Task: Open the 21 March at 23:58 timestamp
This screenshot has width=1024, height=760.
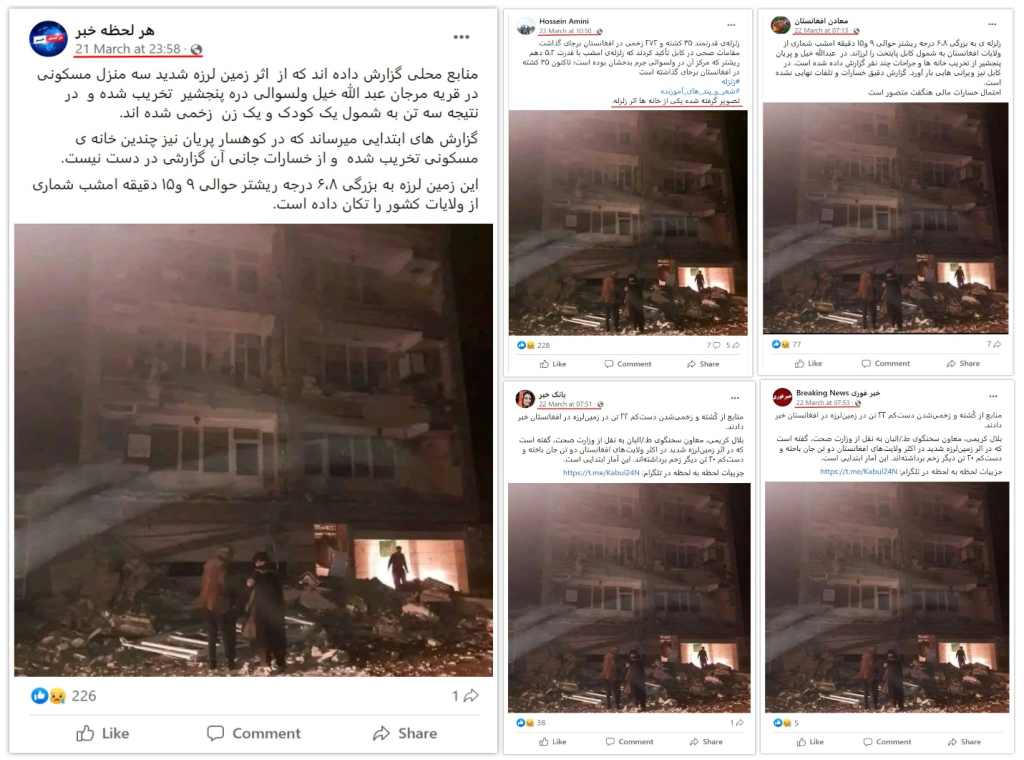Action: pyautogui.click(x=127, y=49)
